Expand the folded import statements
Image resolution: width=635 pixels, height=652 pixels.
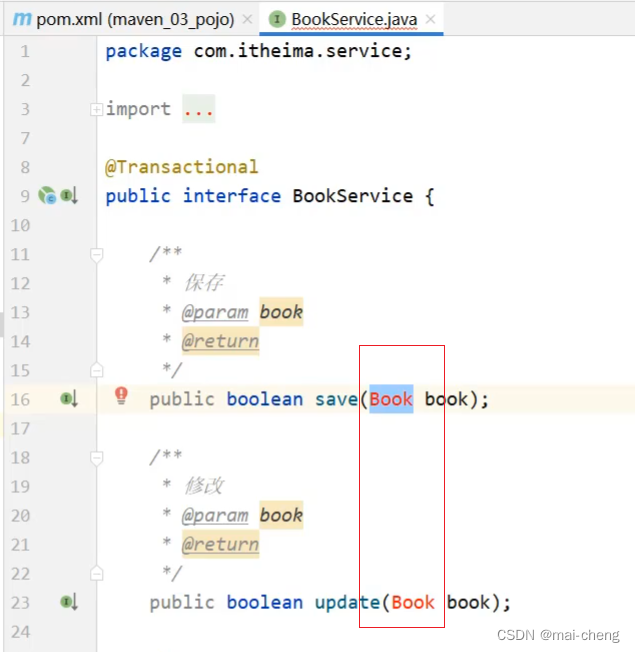96,109
